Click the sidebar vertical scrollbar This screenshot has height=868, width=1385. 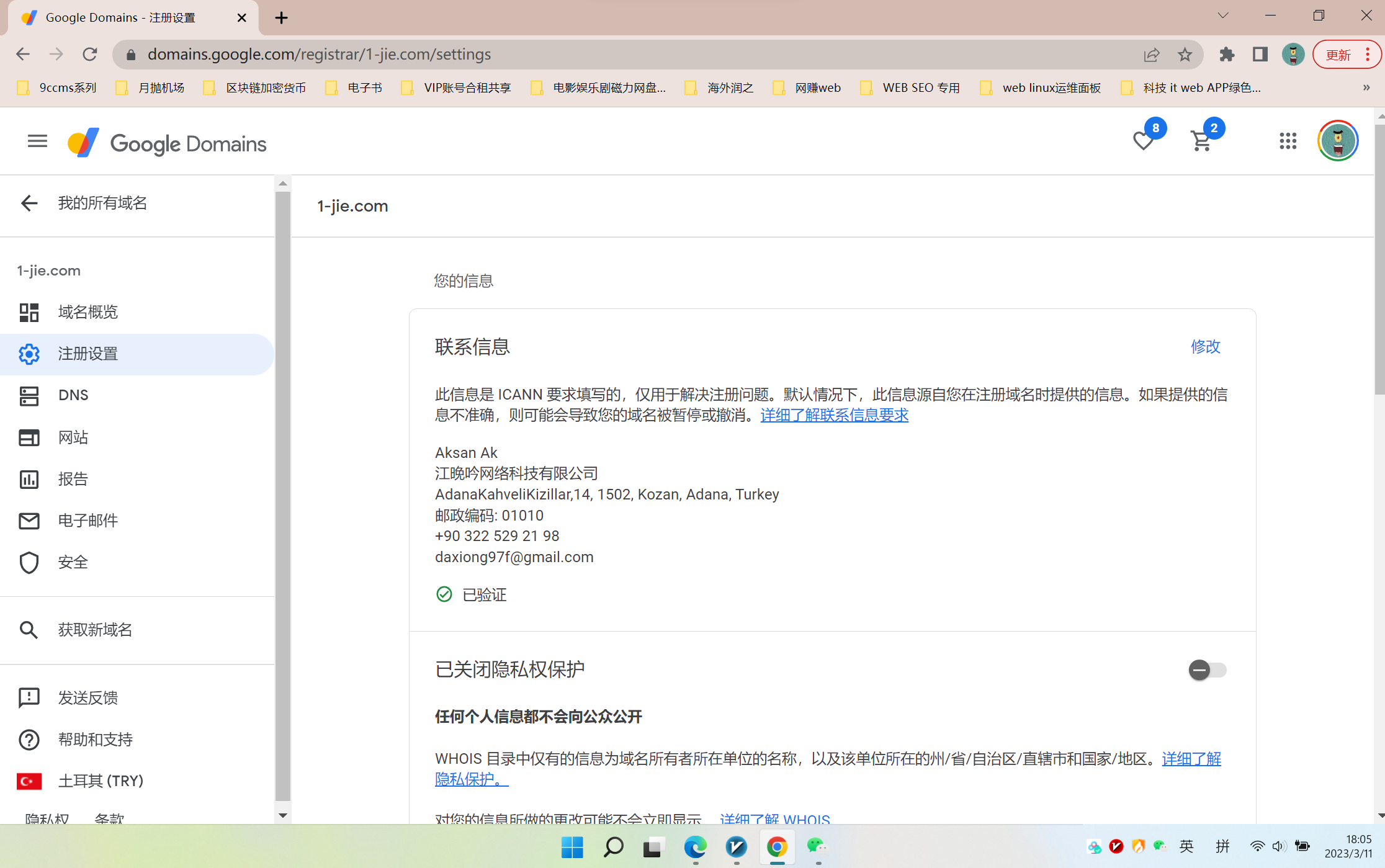282,496
